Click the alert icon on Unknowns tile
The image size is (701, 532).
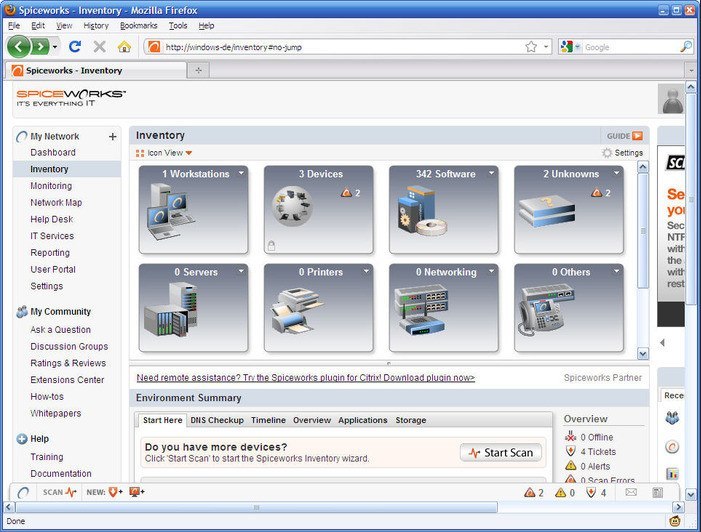pos(596,193)
